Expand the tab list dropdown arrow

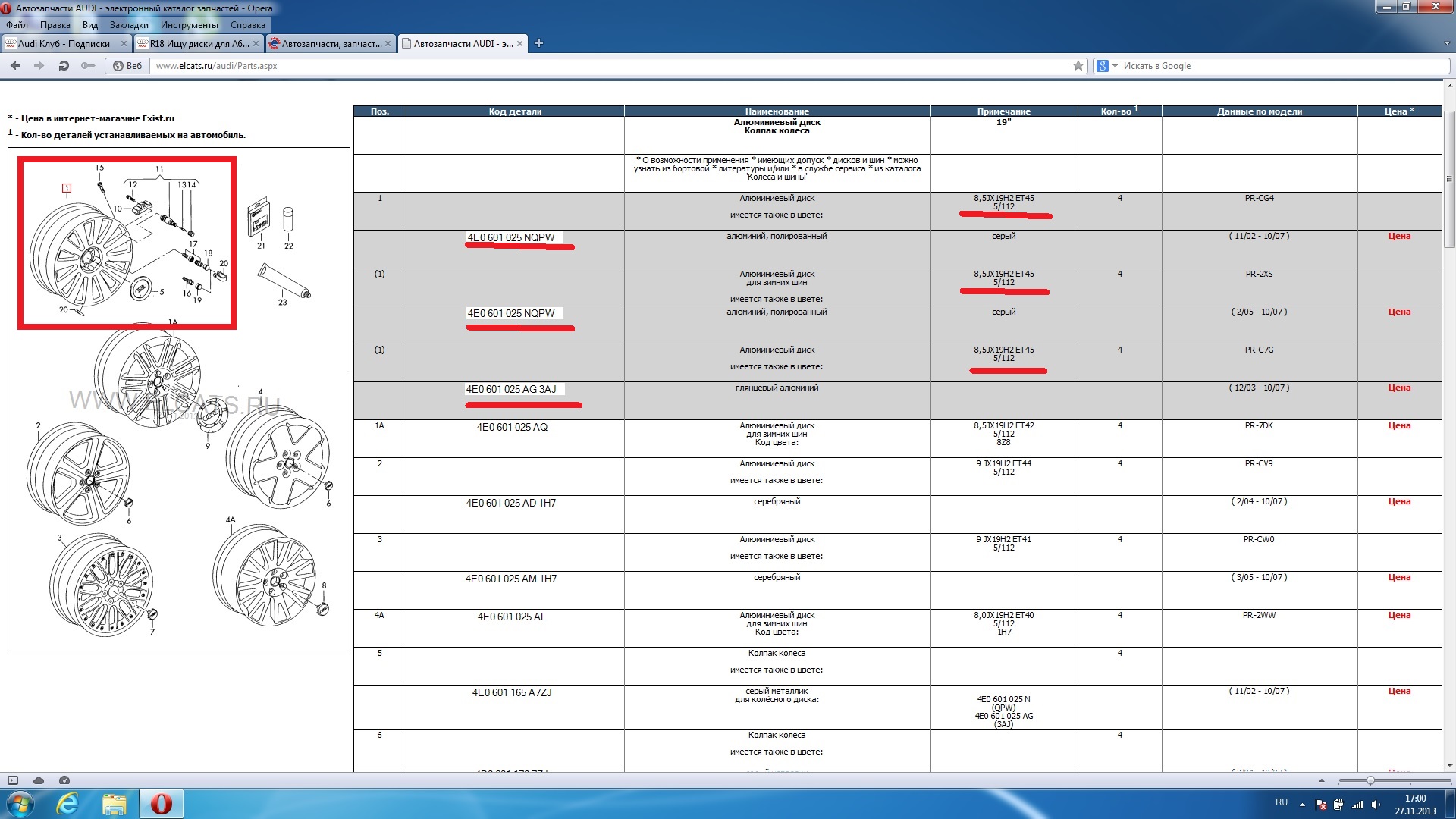point(1446,44)
